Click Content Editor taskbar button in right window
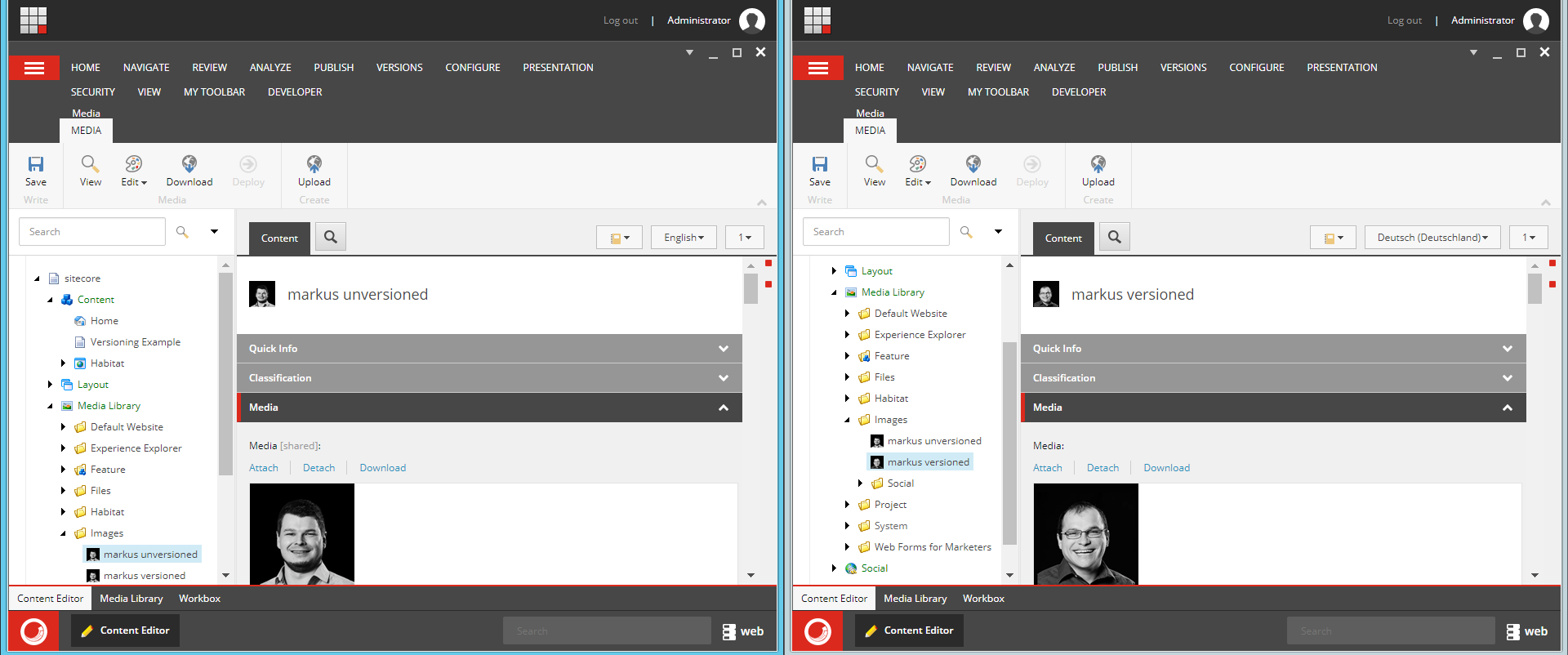 (909, 630)
